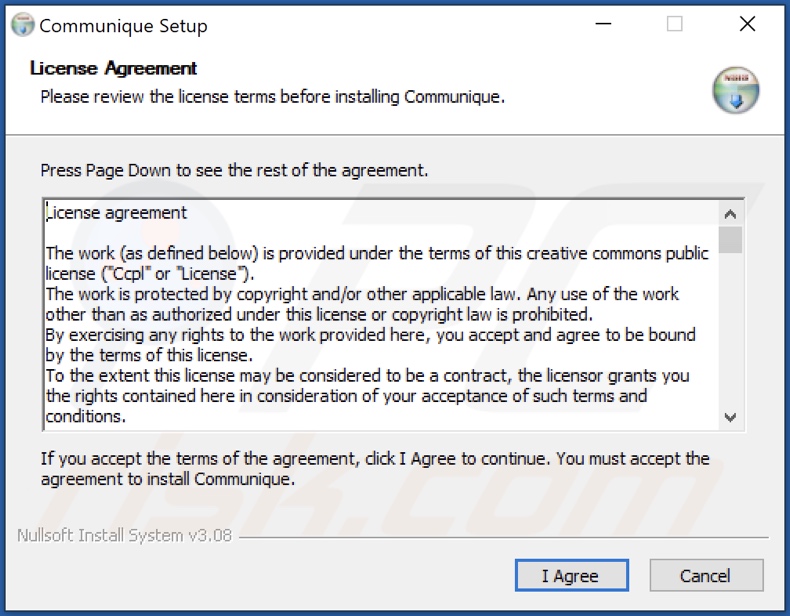Click the empty scrollbar track below the thumb
This screenshot has width=790, height=616.
pyautogui.click(x=730, y=330)
